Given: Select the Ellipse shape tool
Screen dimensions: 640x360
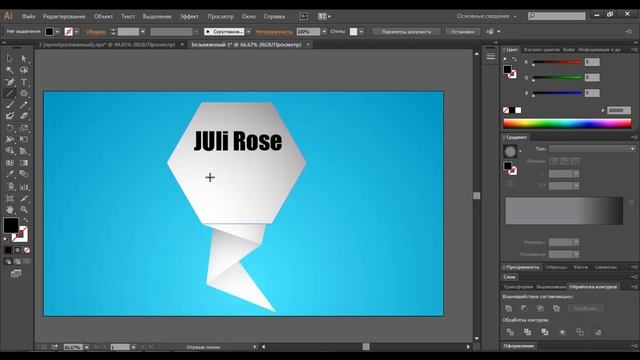Looking at the screenshot, I should pyautogui.click(x=24, y=93).
